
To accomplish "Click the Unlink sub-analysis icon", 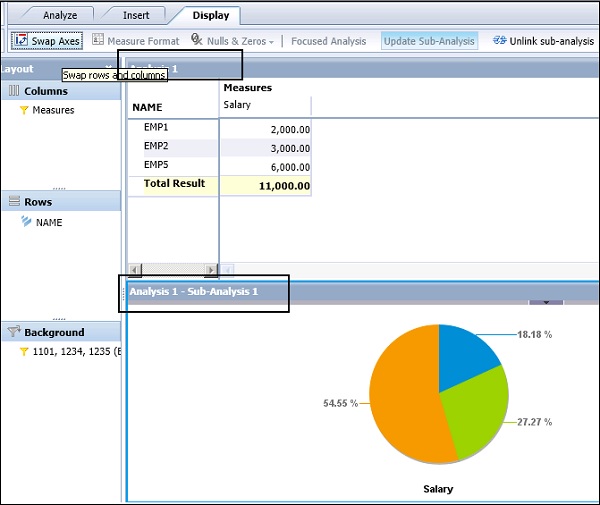I will click(x=500, y=40).
